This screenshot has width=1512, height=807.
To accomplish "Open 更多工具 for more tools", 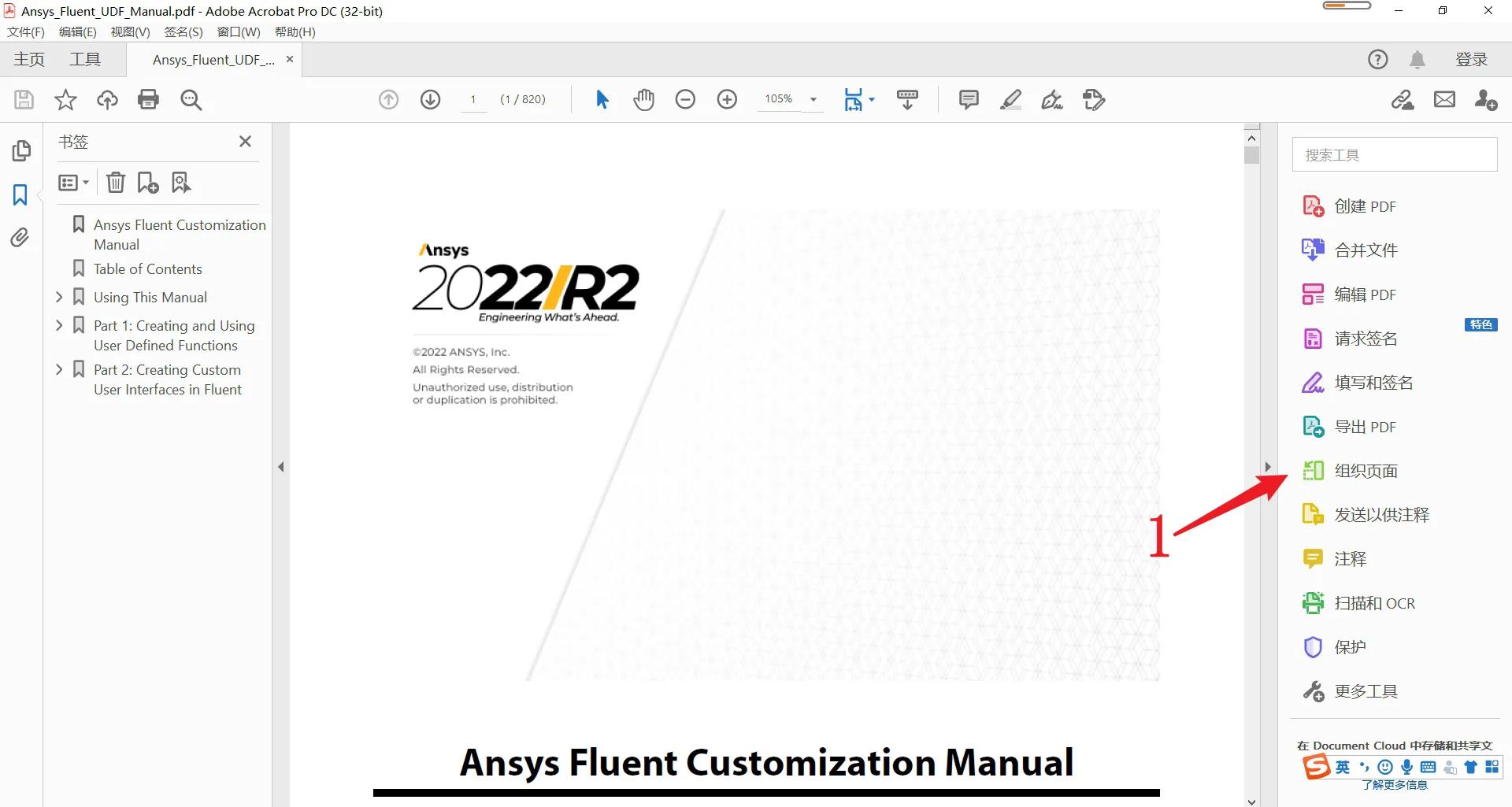I will 1350,691.
